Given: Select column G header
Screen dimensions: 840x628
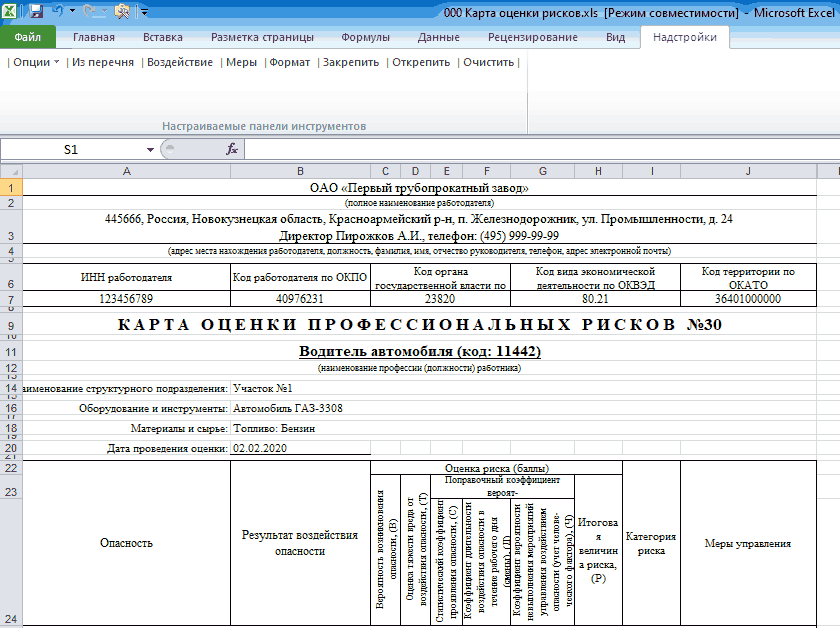Looking at the screenshot, I should pyautogui.click(x=543, y=171).
